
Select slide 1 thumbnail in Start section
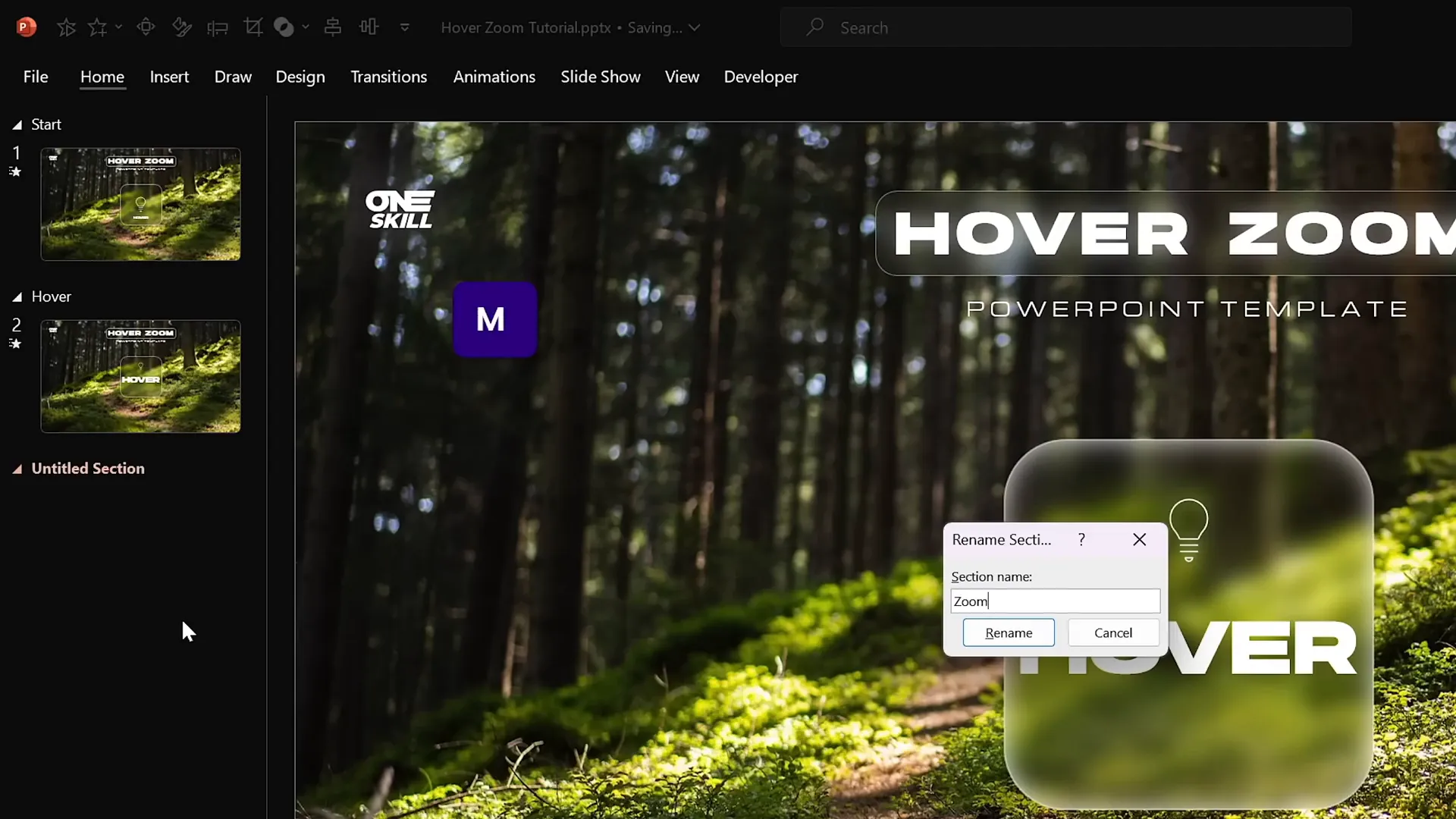click(x=140, y=204)
